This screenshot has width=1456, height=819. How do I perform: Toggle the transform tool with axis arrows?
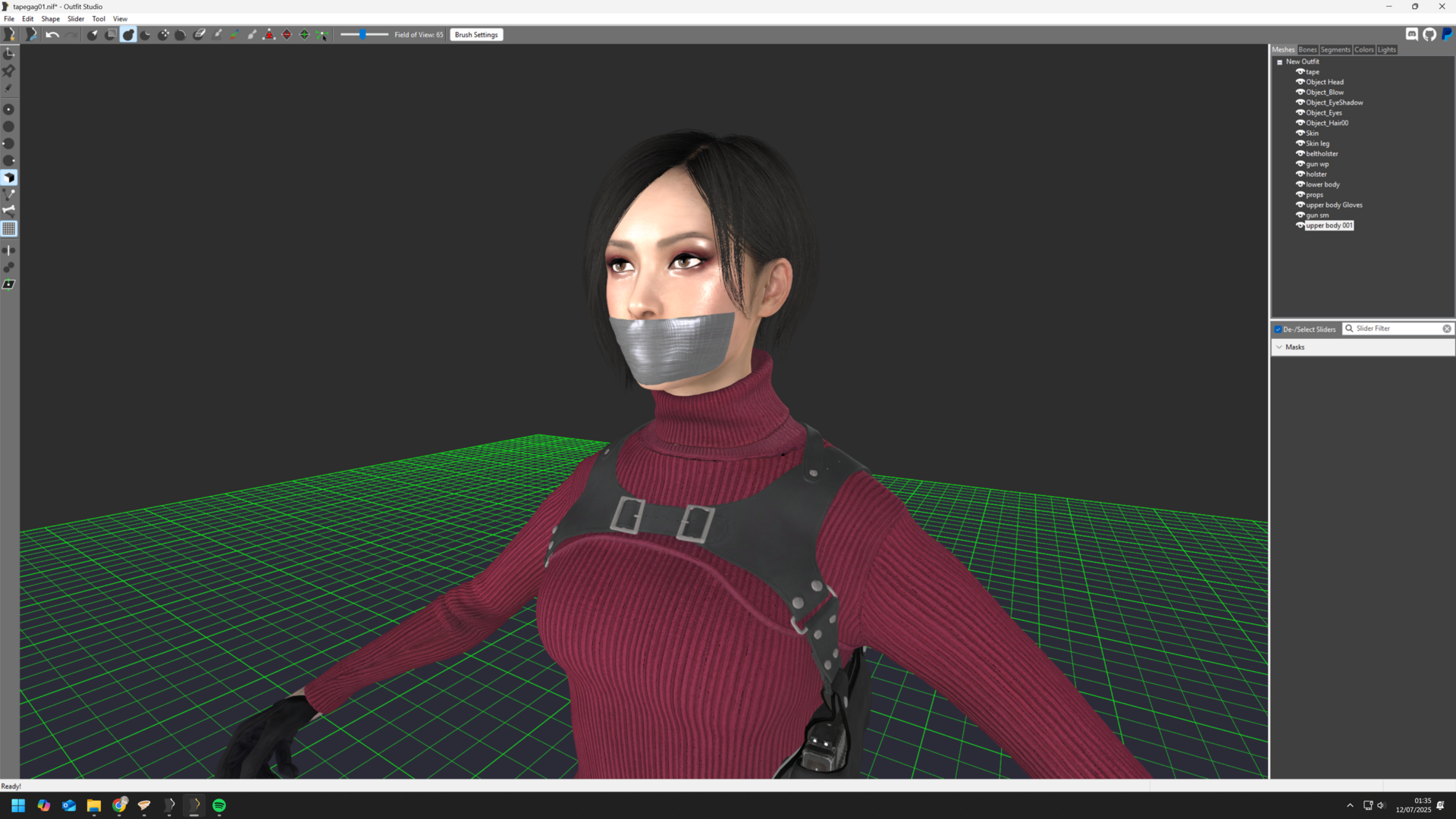9,53
